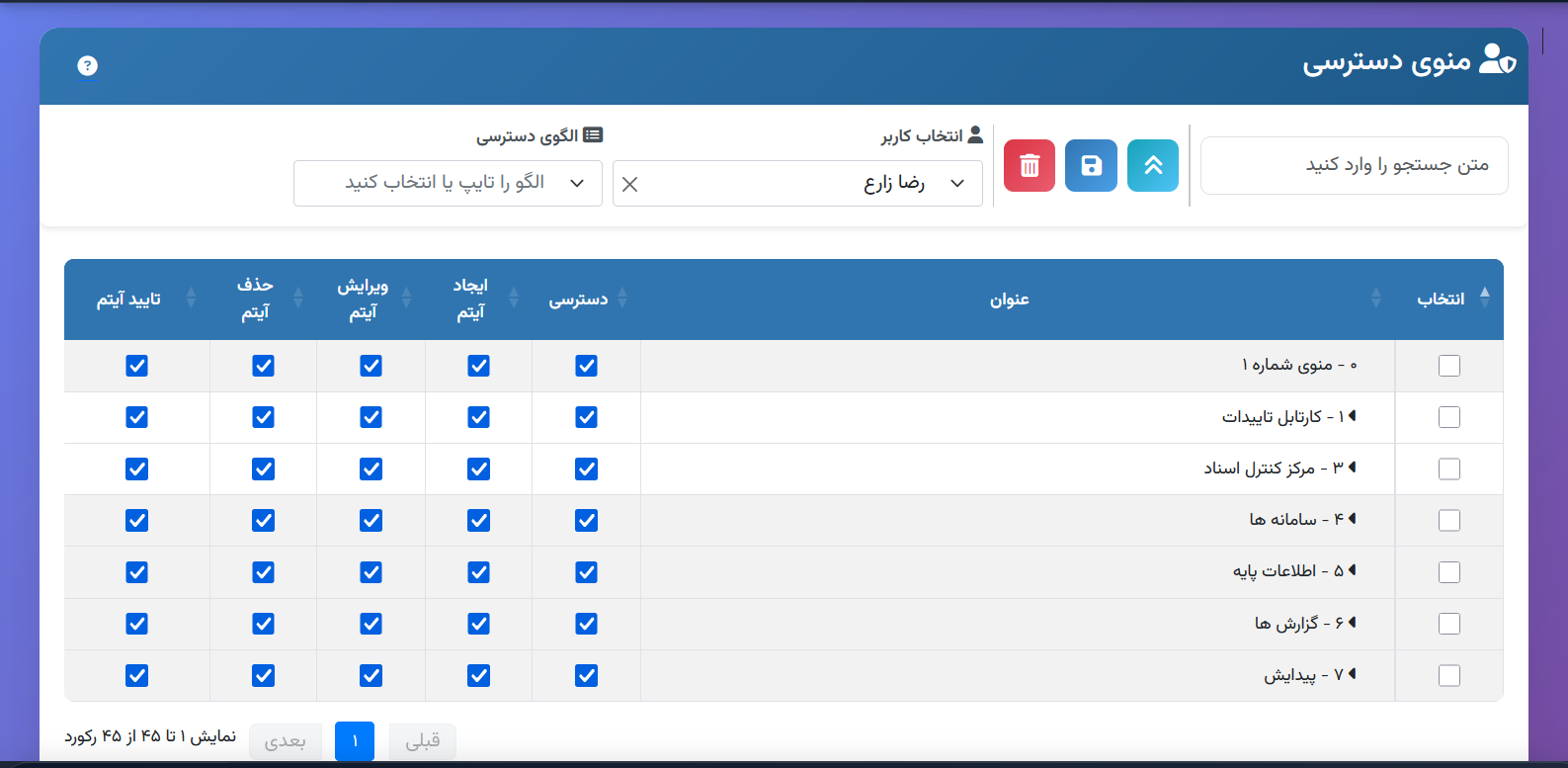
Task: Uncheck دسترسی for گزارش ها row
Action: click(586, 624)
